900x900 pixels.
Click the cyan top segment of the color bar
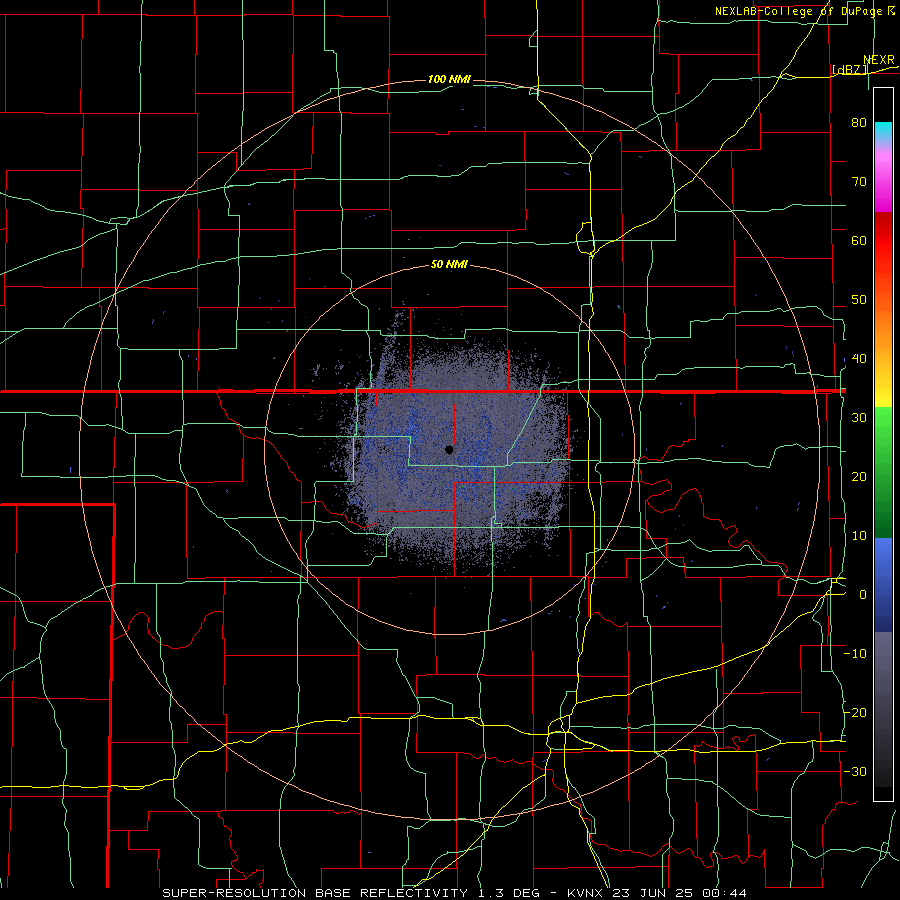(883, 132)
